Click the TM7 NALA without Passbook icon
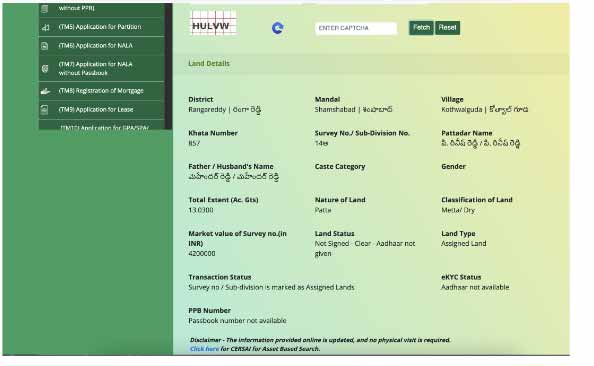This screenshot has height=366, width=594. (x=45, y=69)
